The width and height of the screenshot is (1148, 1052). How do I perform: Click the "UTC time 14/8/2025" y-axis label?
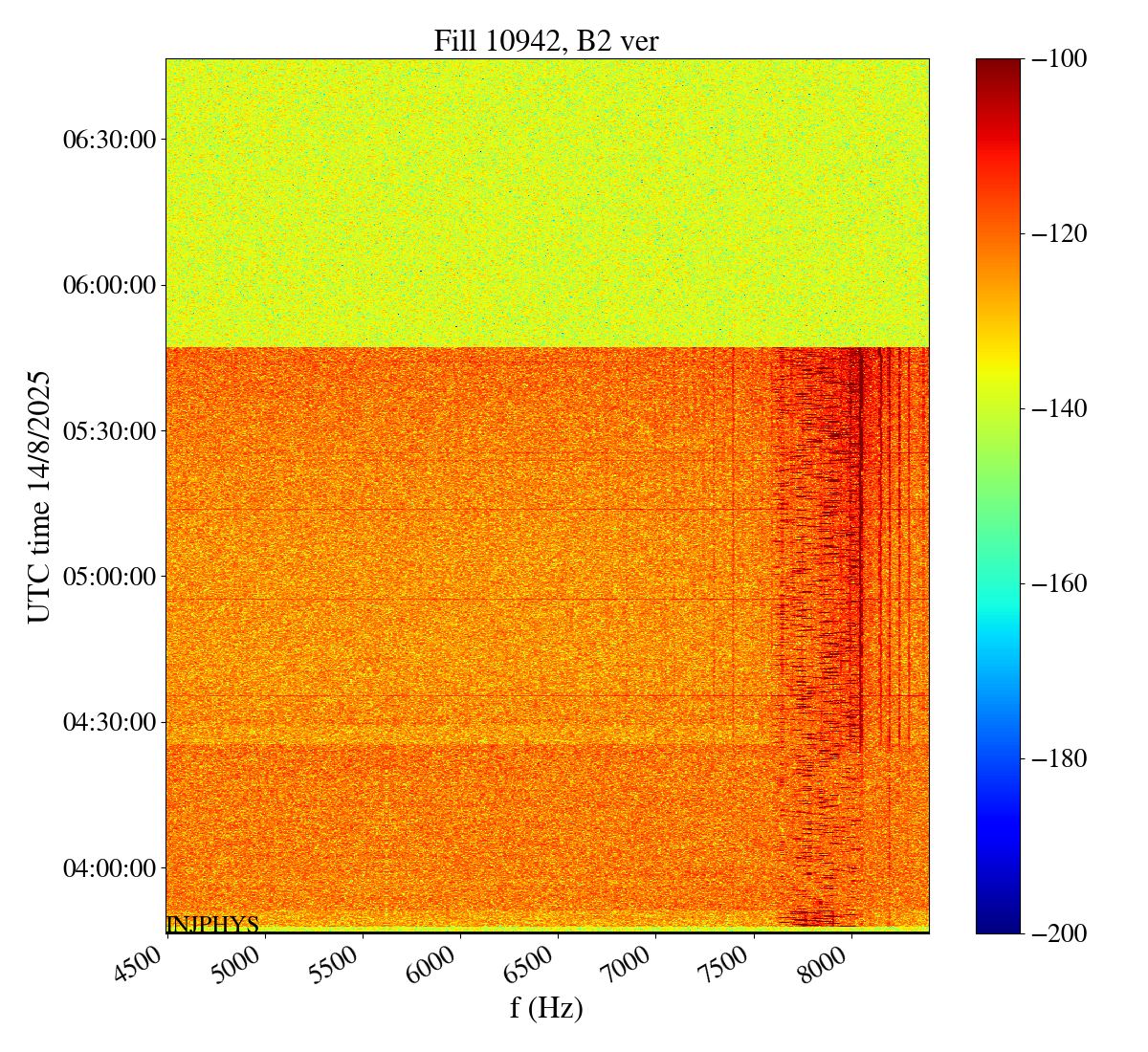(39, 496)
